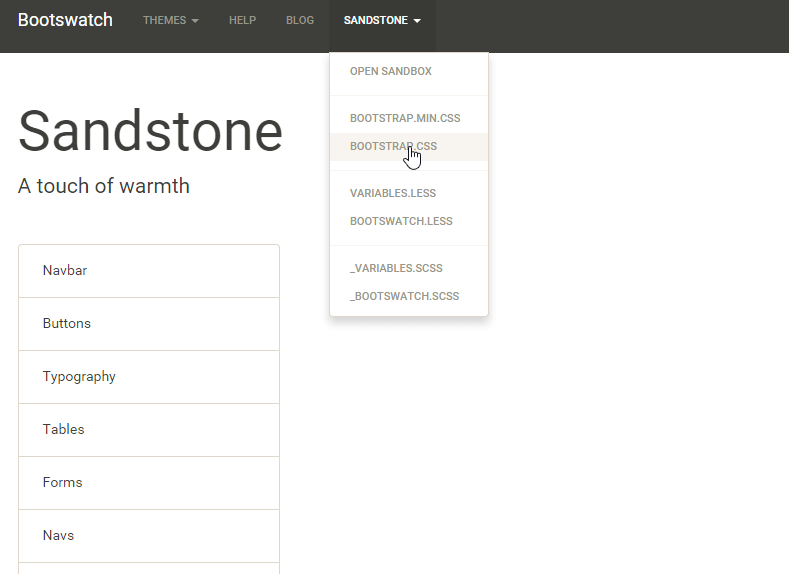Collapse the Sandstone dropdown menu
789x574 pixels.
(x=382, y=20)
